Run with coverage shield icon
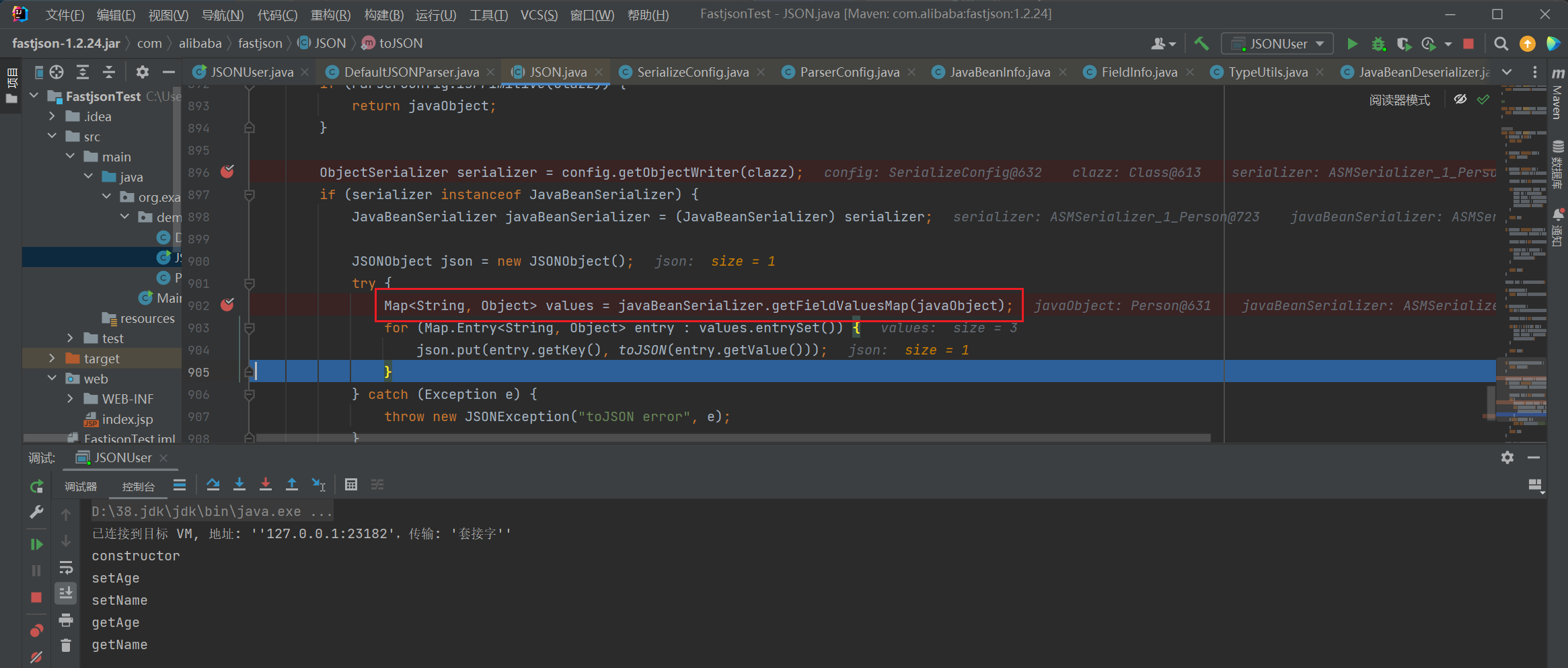The image size is (1568, 668). tap(1404, 44)
